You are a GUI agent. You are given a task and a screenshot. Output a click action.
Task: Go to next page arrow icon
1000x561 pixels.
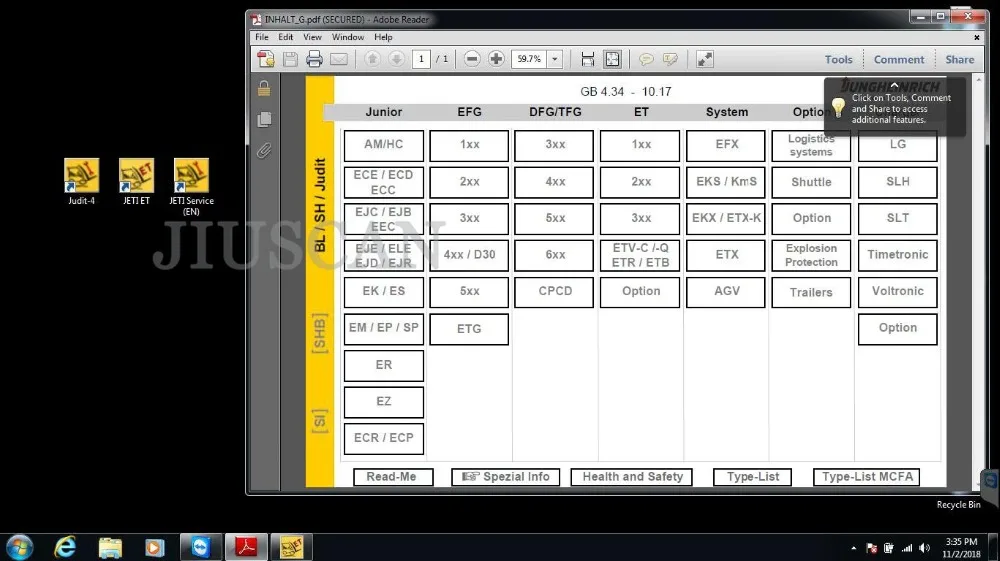(x=396, y=59)
